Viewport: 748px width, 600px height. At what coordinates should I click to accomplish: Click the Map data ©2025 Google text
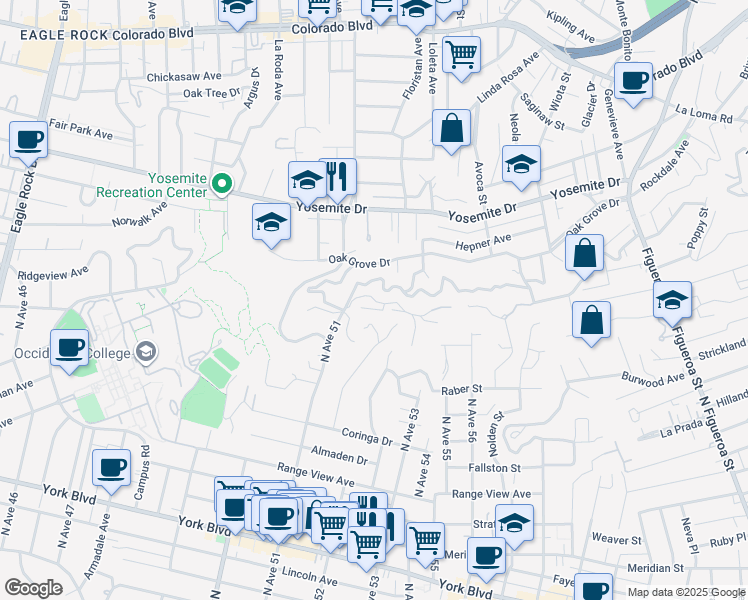(686, 592)
